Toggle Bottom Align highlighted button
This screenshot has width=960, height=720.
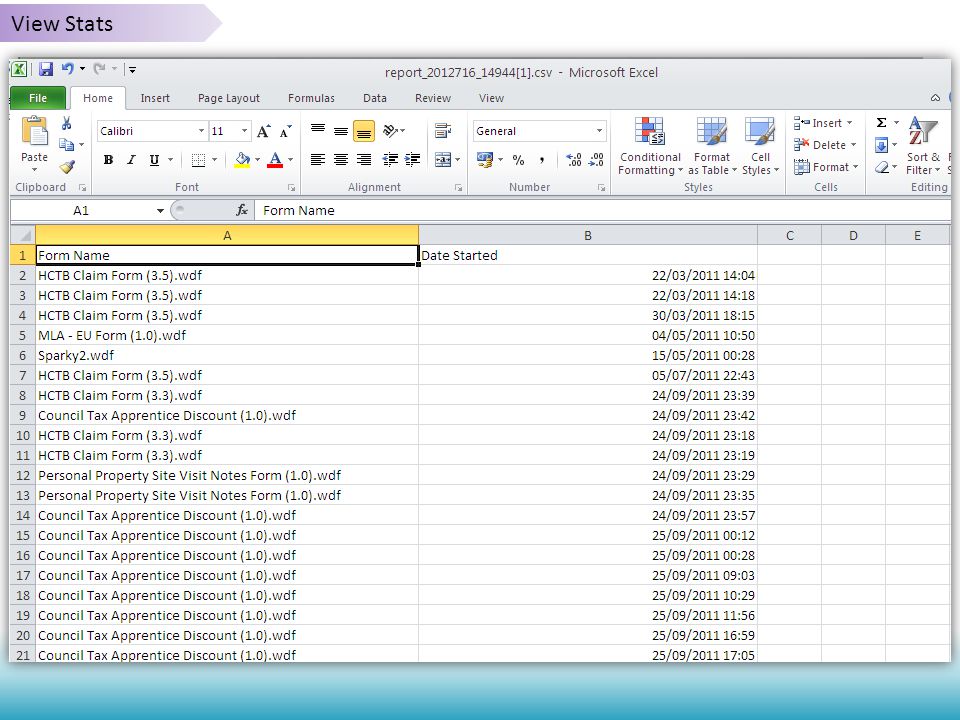[364, 131]
